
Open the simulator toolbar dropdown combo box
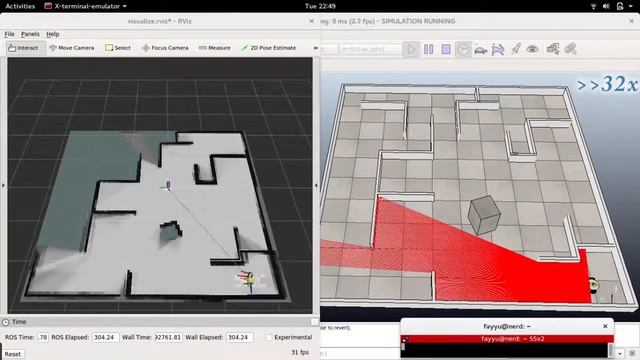371,49
